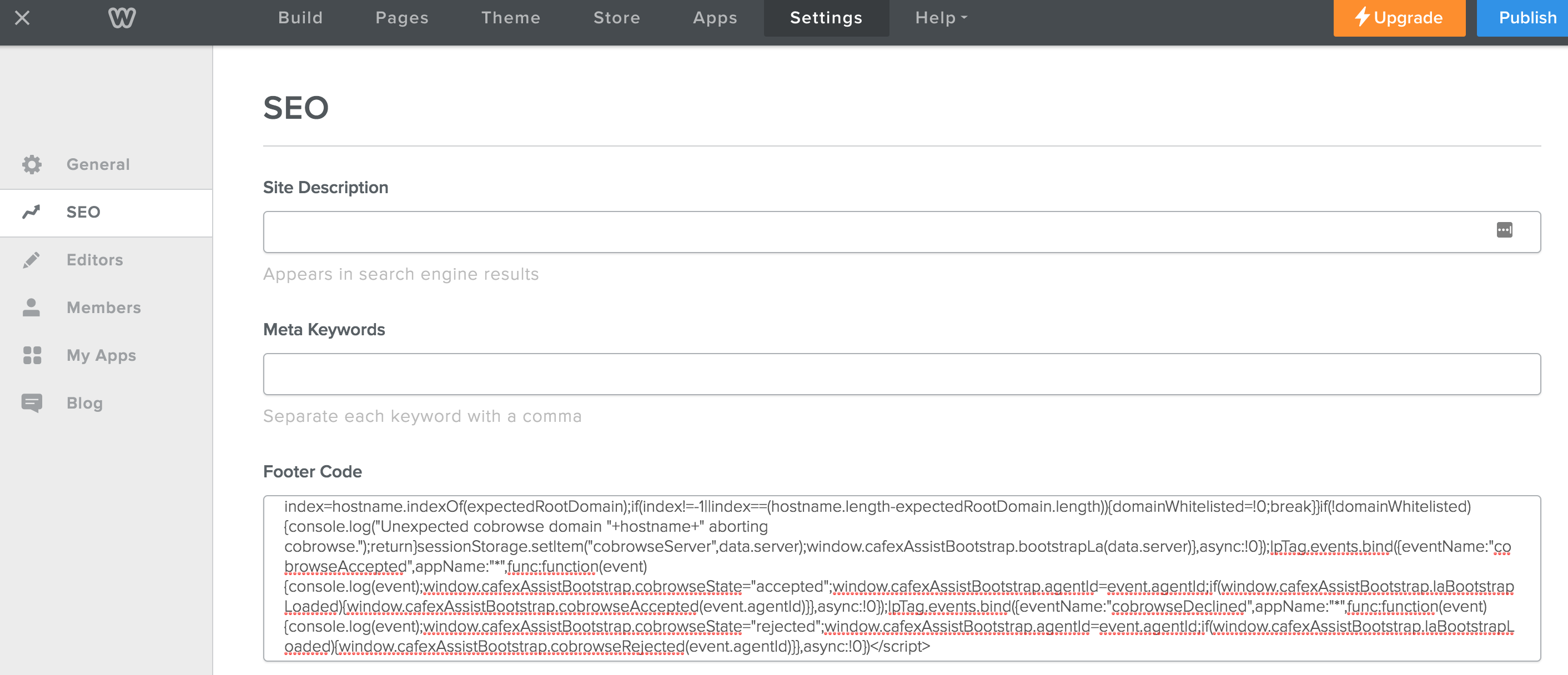Select the Settings tab
This screenshot has width=1568, height=675.
(x=826, y=18)
